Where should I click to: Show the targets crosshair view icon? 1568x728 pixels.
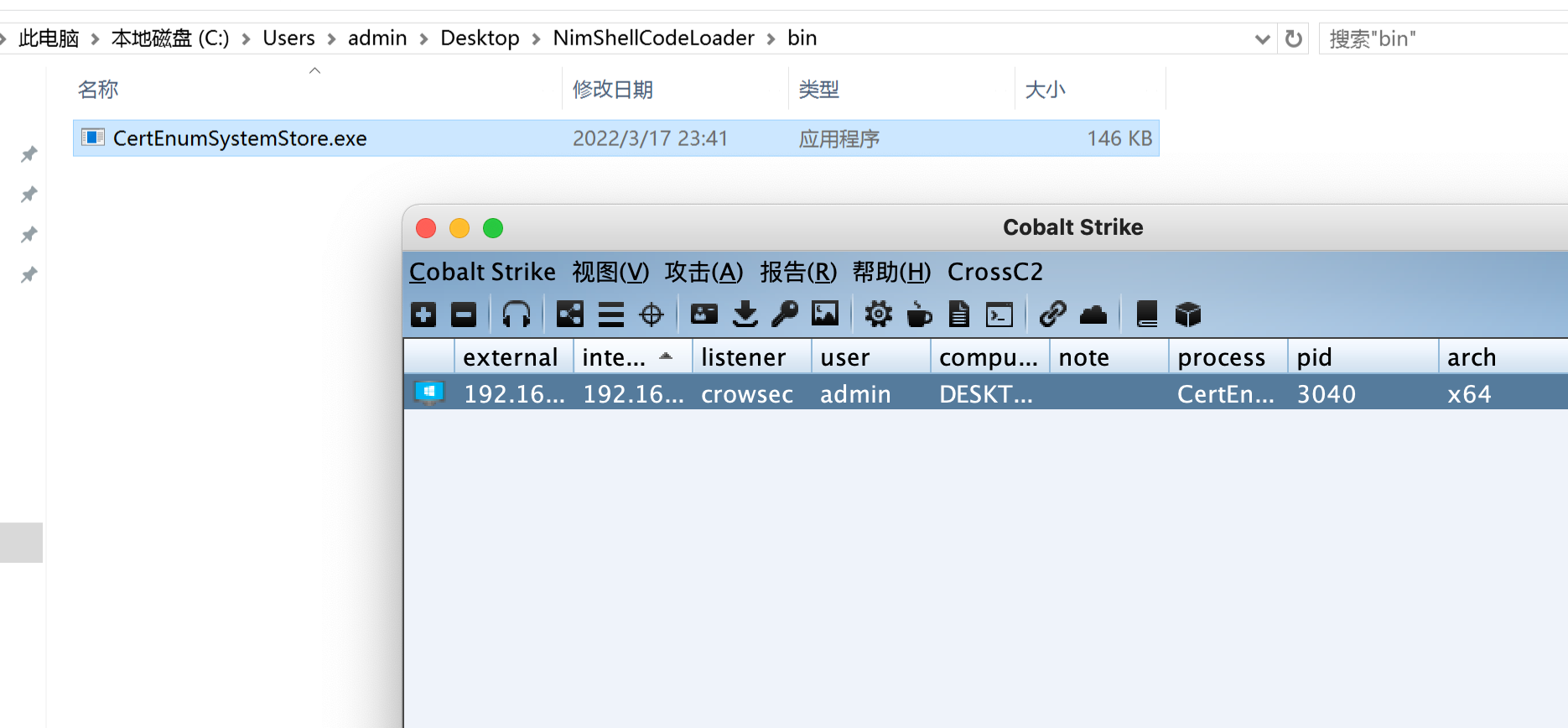click(x=652, y=315)
